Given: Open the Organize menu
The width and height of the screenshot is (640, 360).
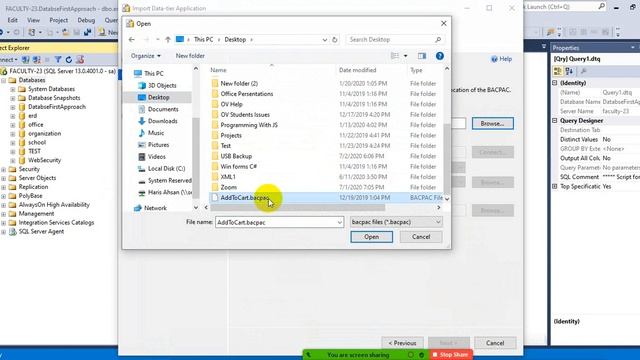Looking at the screenshot, I should pos(145,56).
